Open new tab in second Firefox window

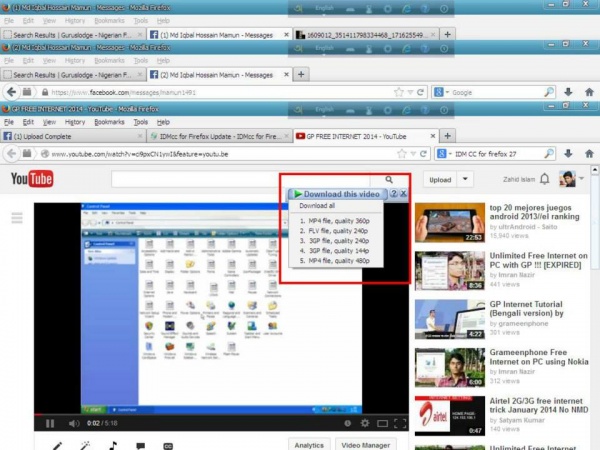coord(301,74)
